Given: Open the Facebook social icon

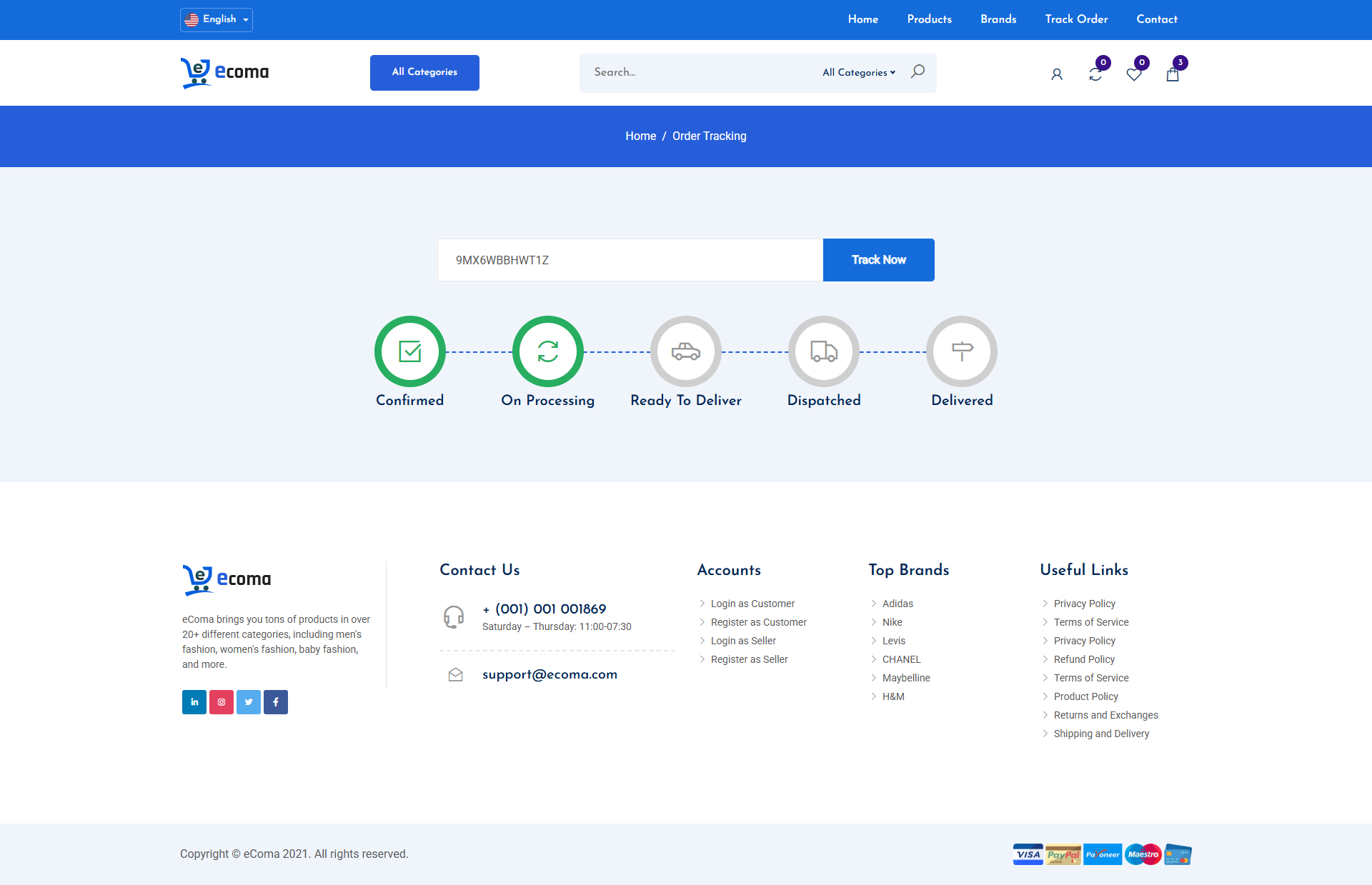Looking at the screenshot, I should click(276, 702).
